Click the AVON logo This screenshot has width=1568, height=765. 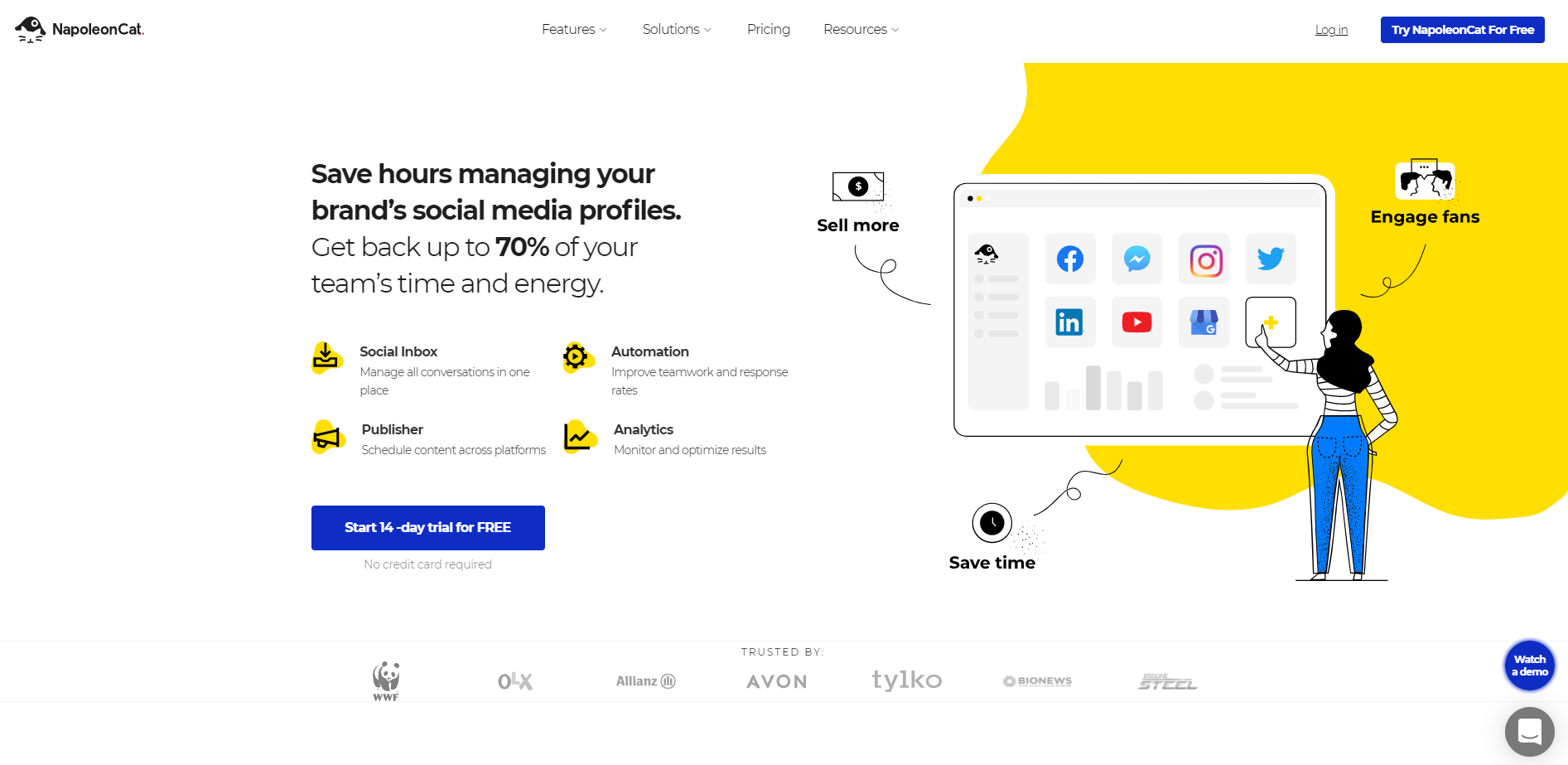point(777,681)
